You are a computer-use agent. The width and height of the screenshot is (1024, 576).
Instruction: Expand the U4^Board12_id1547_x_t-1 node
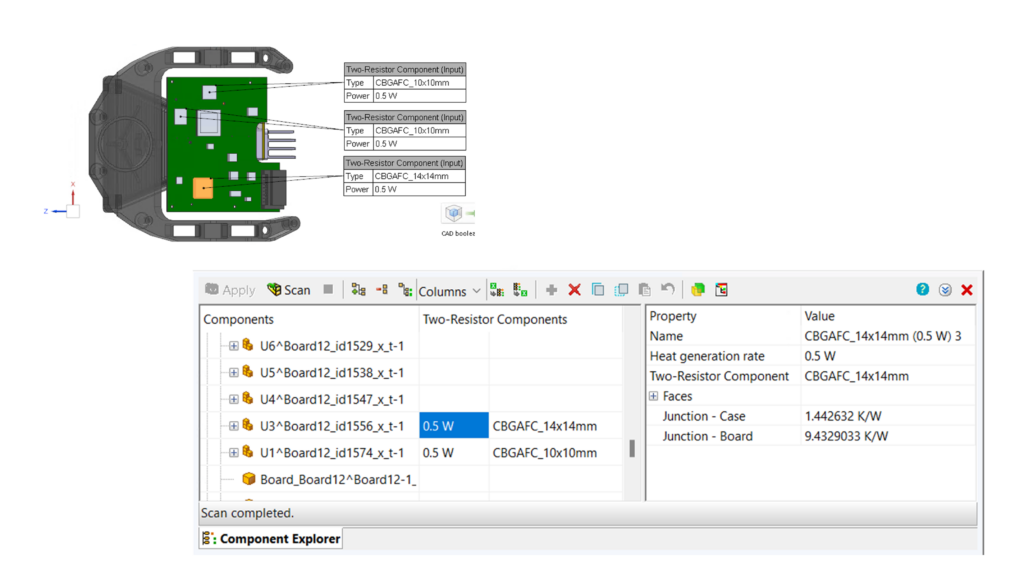coord(233,399)
